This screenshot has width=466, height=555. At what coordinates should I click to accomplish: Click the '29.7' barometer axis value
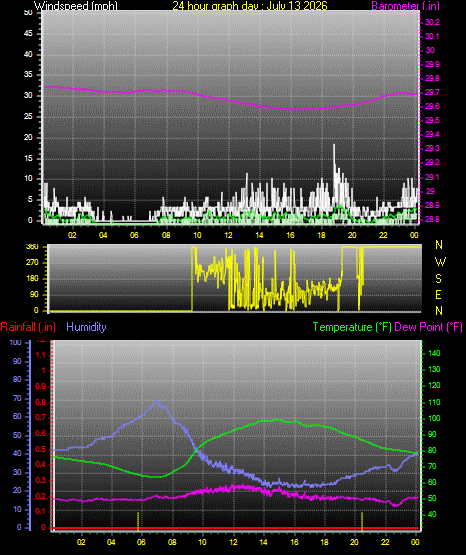click(432, 92)
